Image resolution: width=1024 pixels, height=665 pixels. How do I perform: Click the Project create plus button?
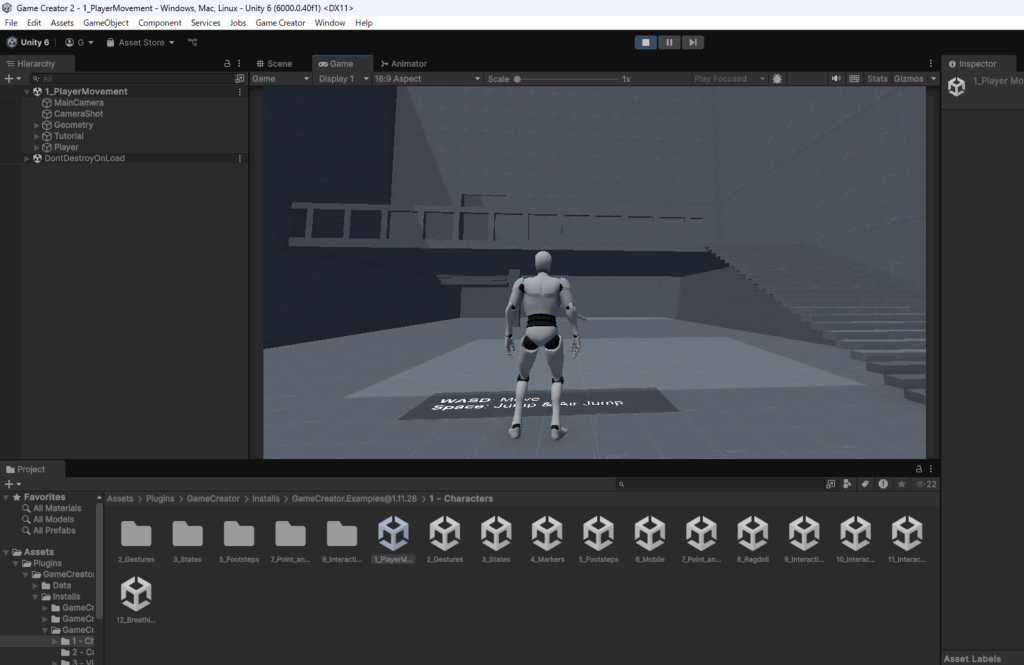click(x=12, y=485)
